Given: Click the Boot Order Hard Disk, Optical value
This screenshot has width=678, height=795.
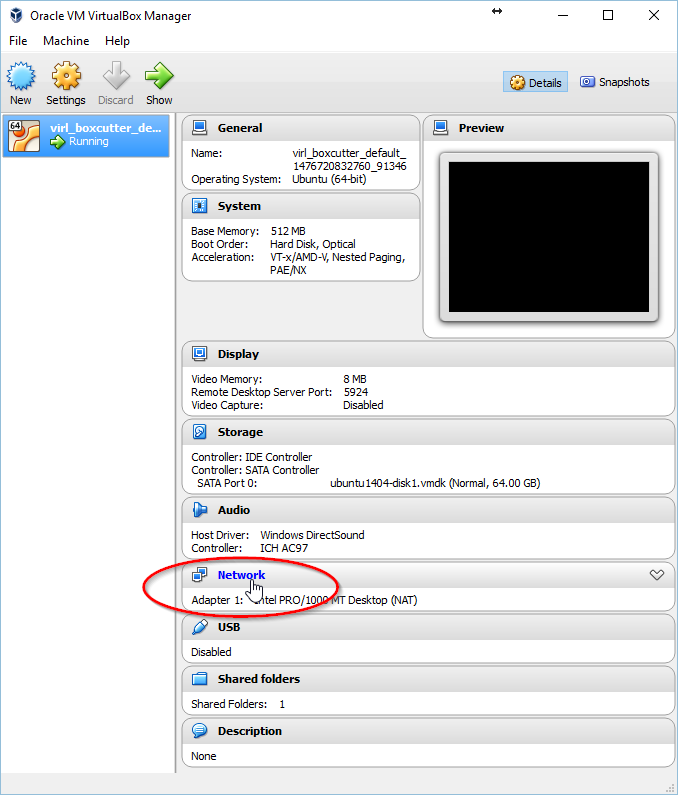Looking at the screenshot, I should (313, 244).
